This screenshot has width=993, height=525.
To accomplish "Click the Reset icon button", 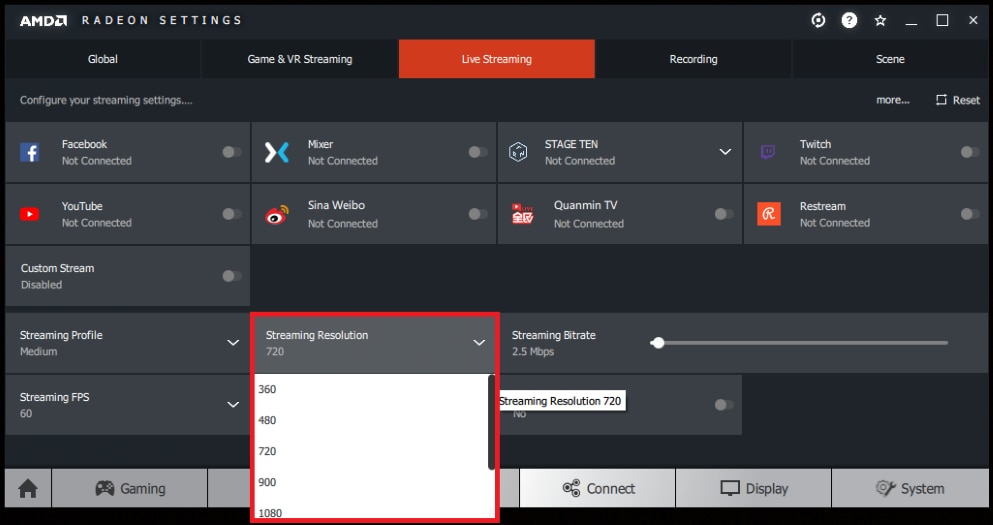I will coord(958,100).
